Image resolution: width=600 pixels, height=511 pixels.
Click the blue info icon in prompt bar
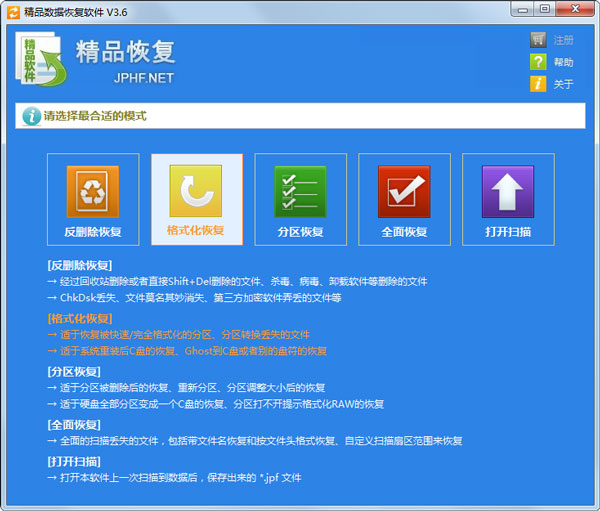click(x=31, y=116)
